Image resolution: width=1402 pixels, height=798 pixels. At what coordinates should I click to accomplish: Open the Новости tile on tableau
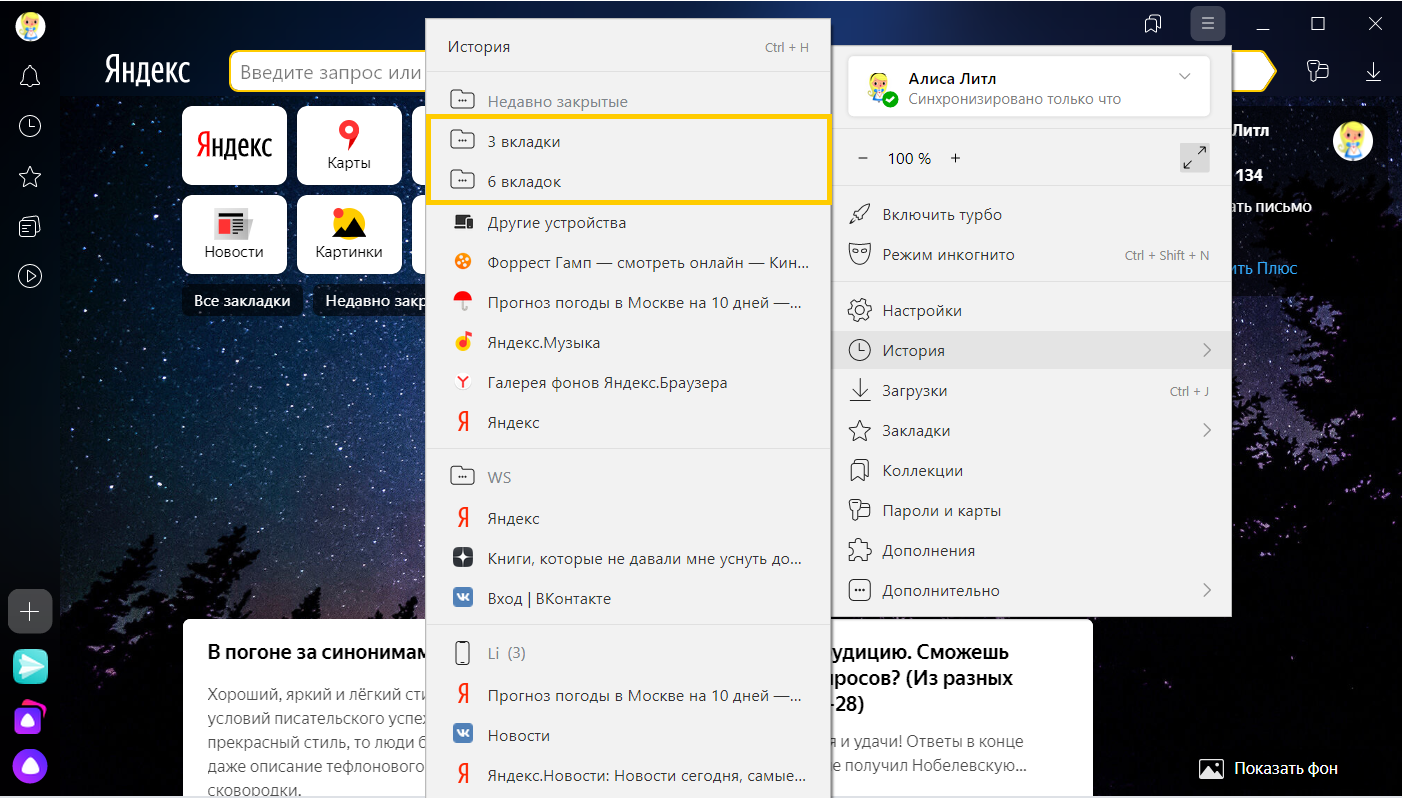(x=234, y=234)
